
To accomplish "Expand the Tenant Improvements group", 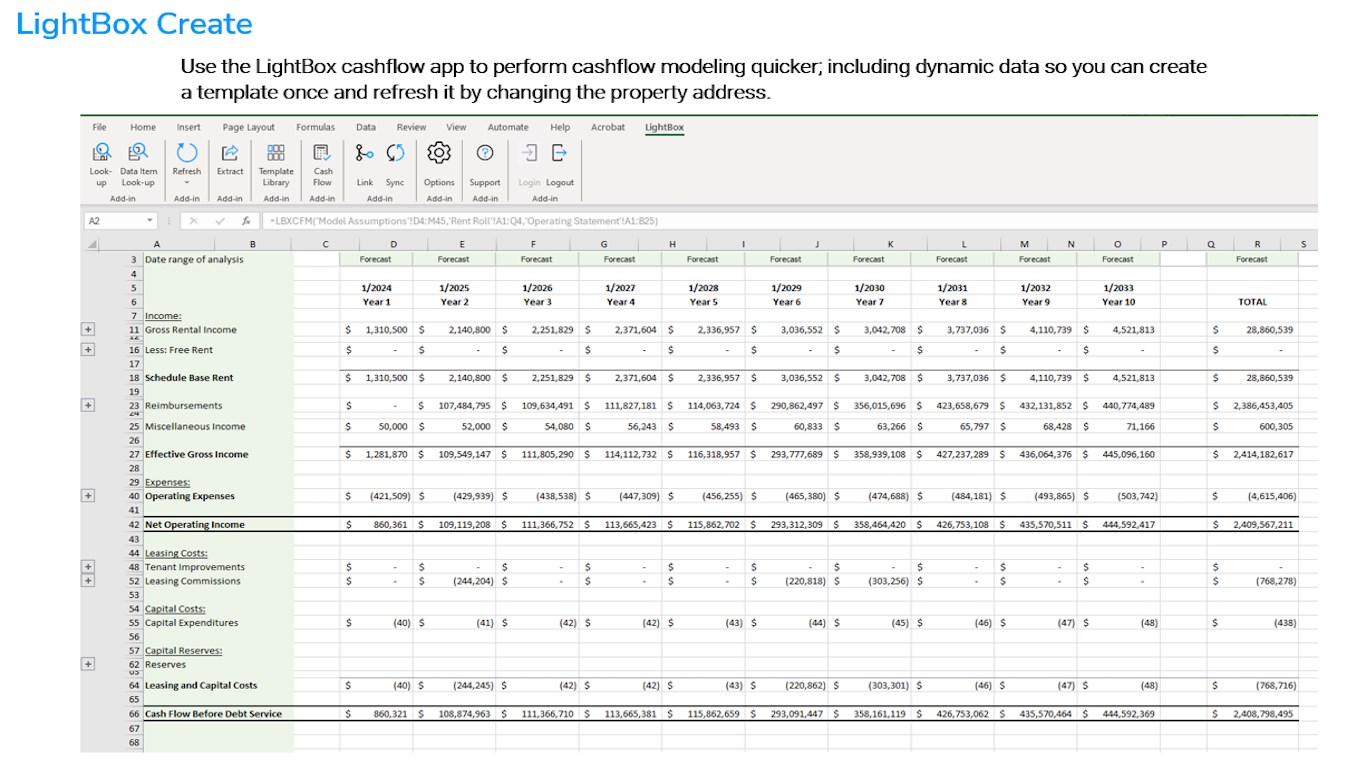I will [x=88, y=567].
